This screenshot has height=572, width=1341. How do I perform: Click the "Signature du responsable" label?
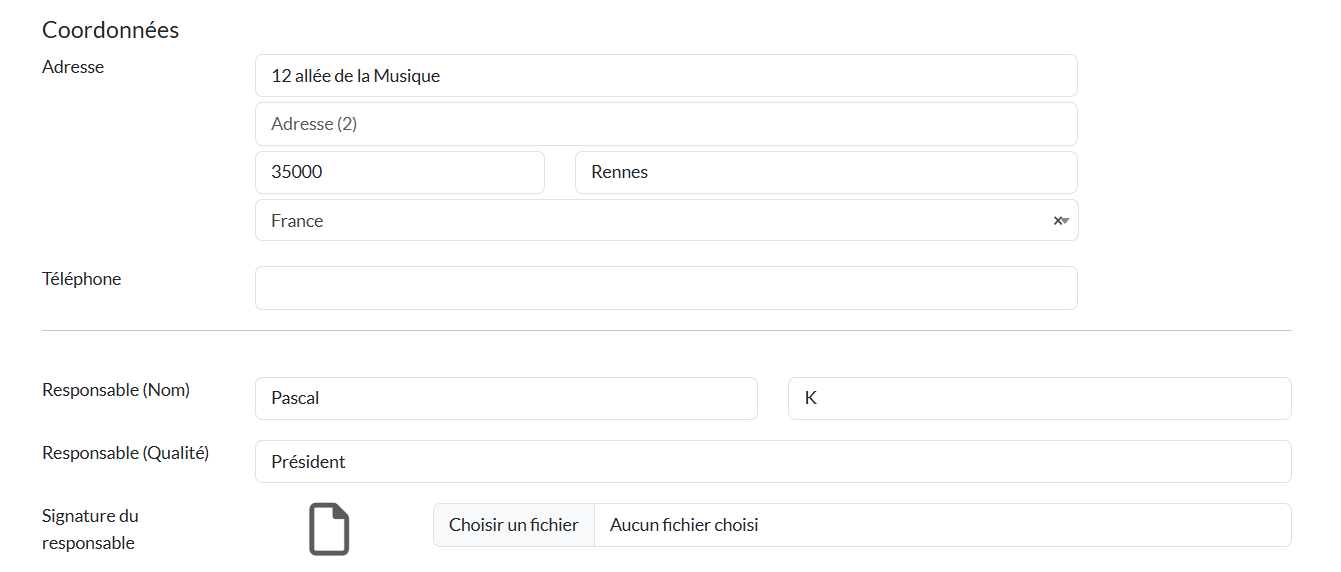point(90,529)
